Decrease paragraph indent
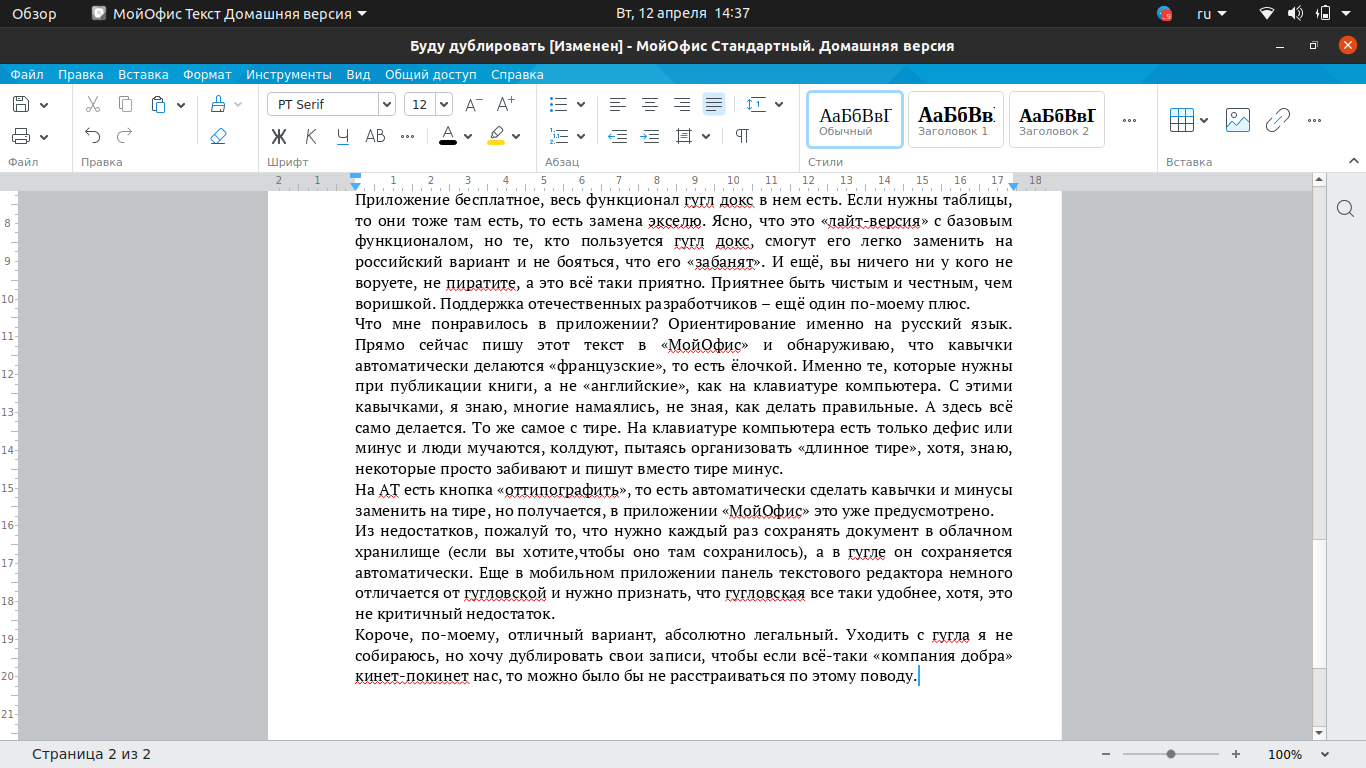 click(x=617, y=136)
